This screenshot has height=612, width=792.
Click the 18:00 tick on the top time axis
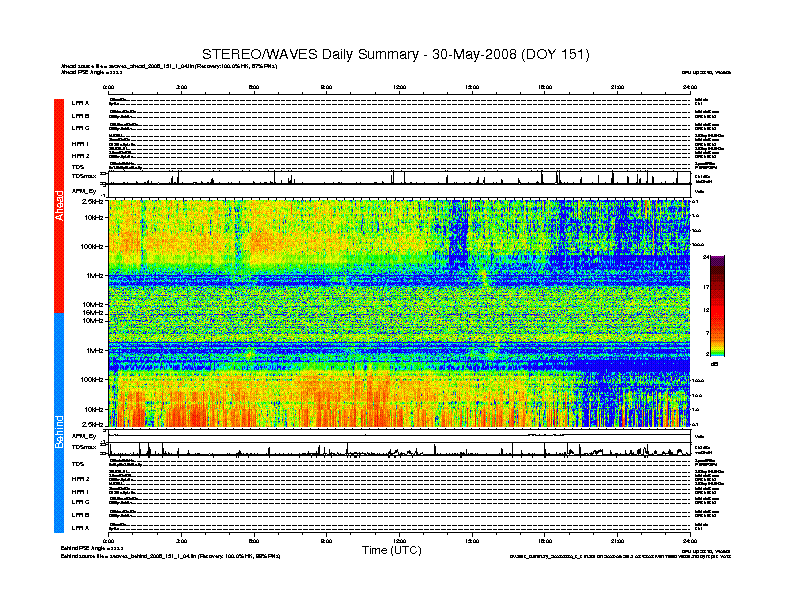545,87
